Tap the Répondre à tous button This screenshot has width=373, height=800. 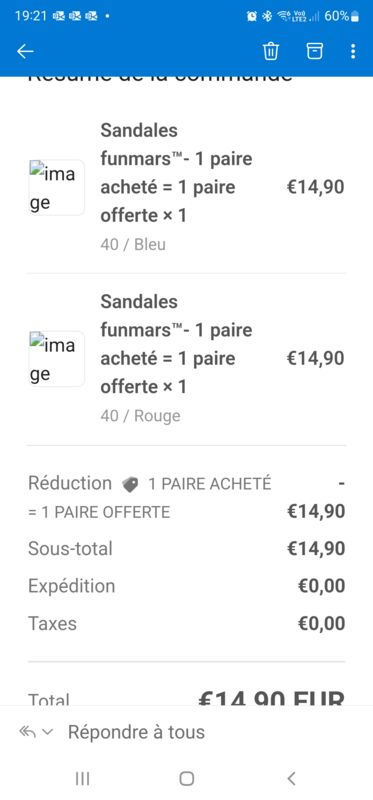pos(136,732)
